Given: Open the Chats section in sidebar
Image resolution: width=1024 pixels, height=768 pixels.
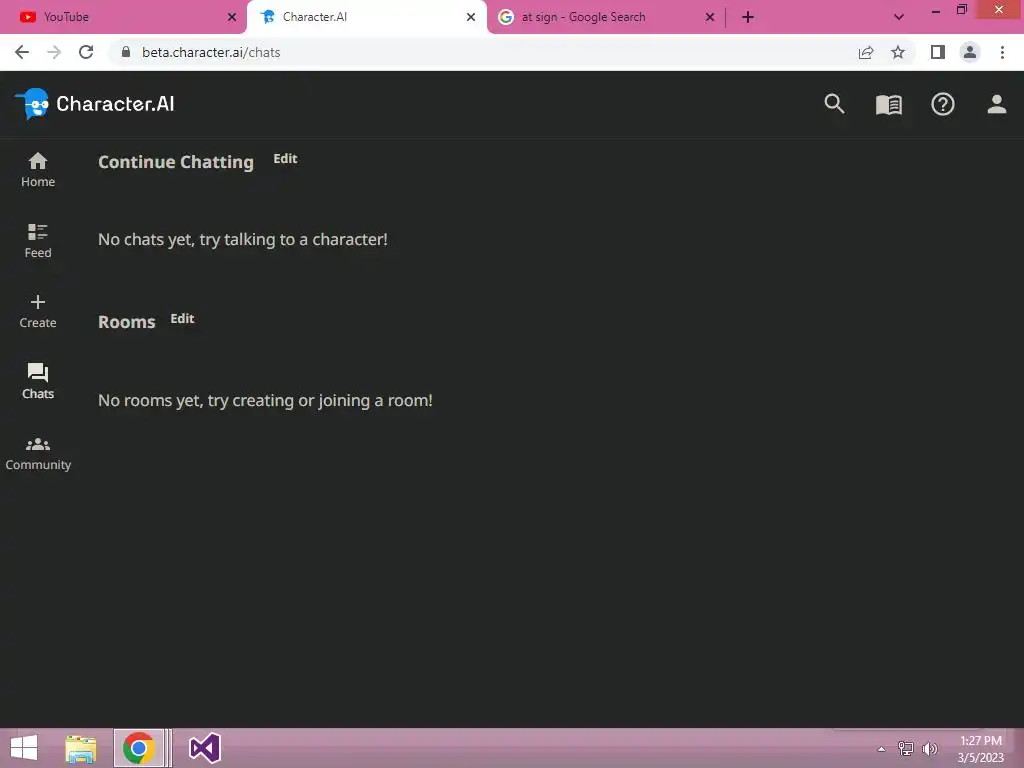Looking at the screenshot, I should 38,381.
